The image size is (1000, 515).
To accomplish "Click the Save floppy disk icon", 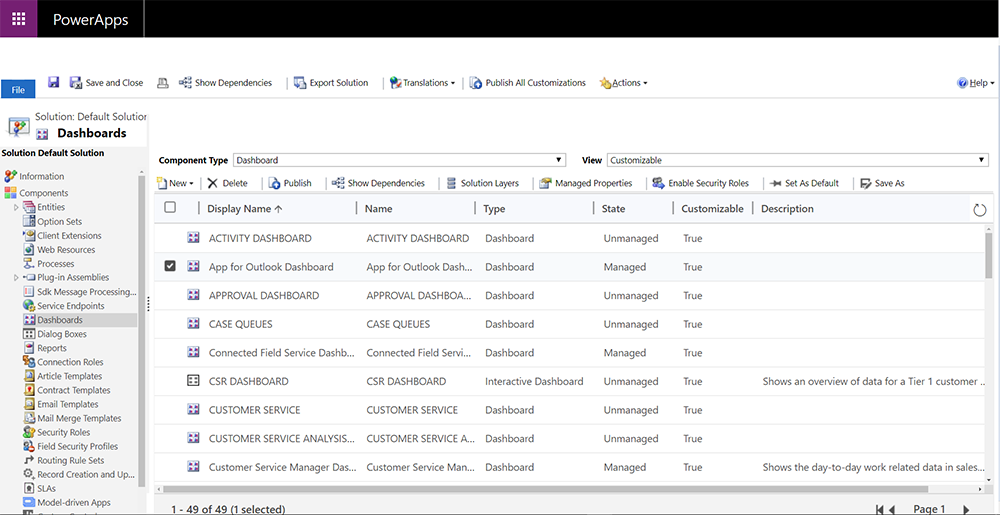I will point(53,83).
